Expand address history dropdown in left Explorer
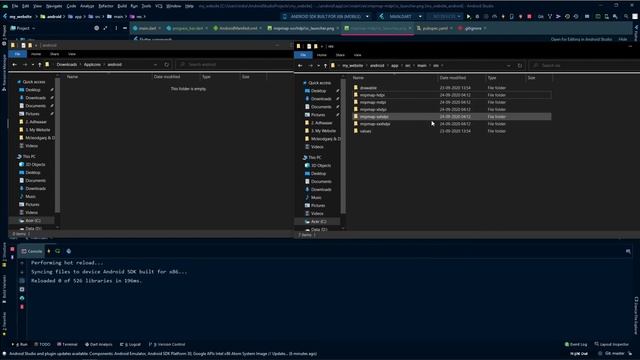 click(155, 64)
